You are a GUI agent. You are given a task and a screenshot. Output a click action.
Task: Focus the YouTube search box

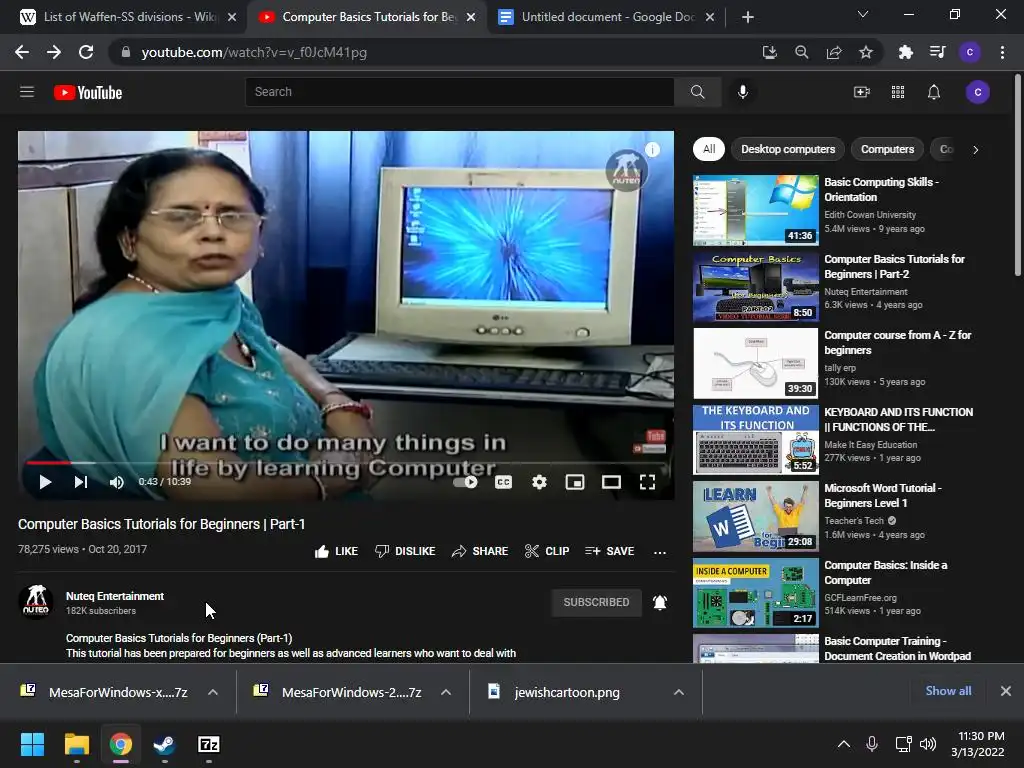pyautogui.click(x=460, y=92)
